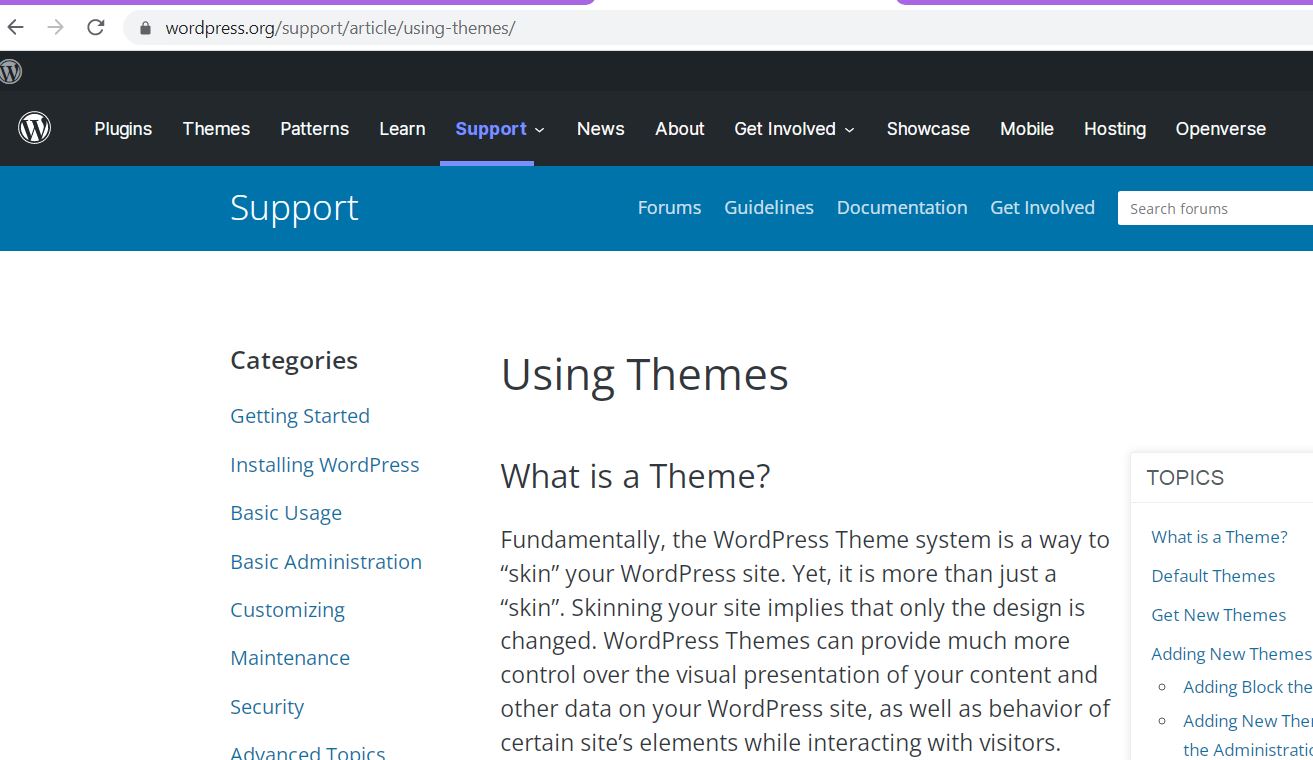
Task: Click the browser back arrow
Action: point(15,27)
